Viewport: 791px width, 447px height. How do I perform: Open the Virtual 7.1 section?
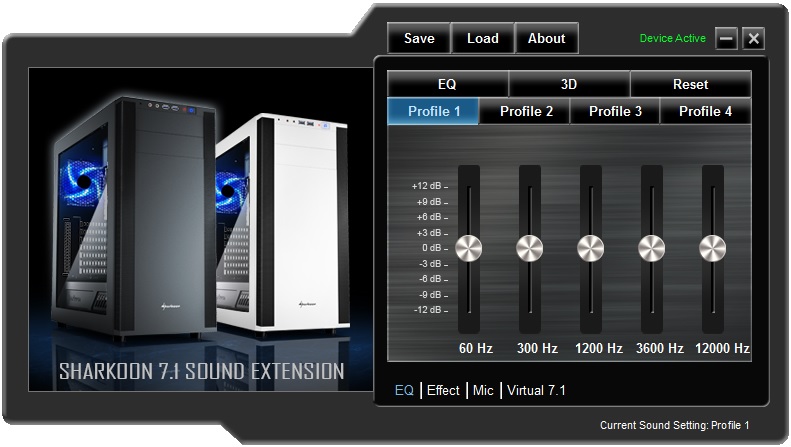point(536,390)
